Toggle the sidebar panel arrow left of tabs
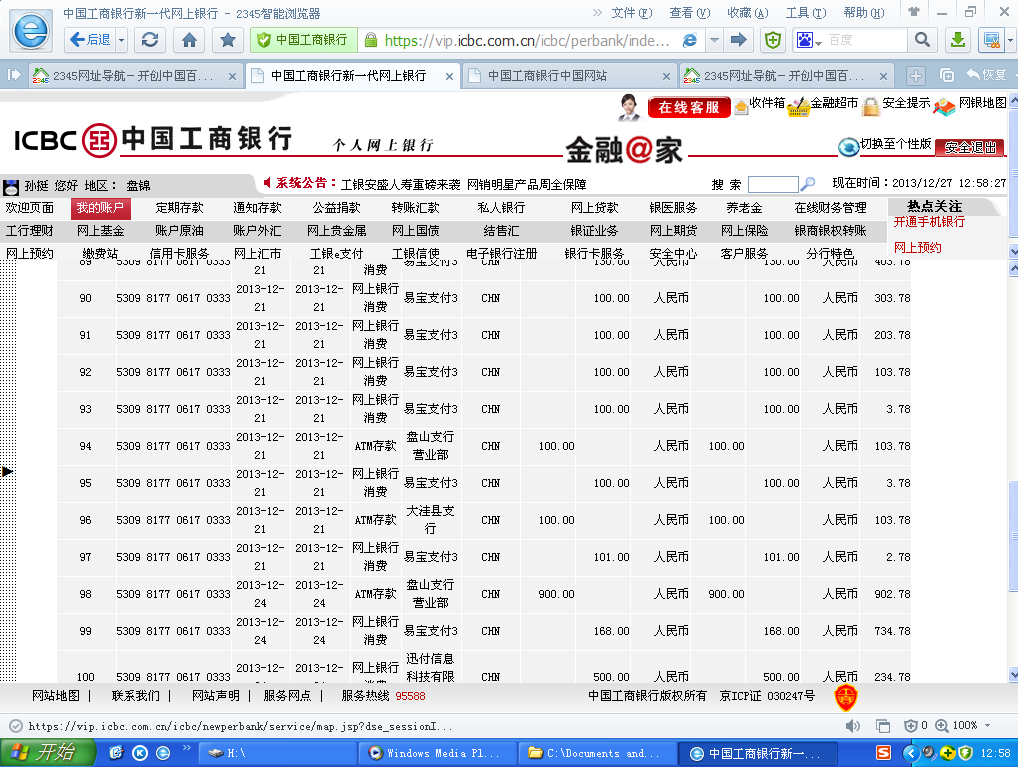The width and height of the screenshot is (1018, 767). coord(14,76)
